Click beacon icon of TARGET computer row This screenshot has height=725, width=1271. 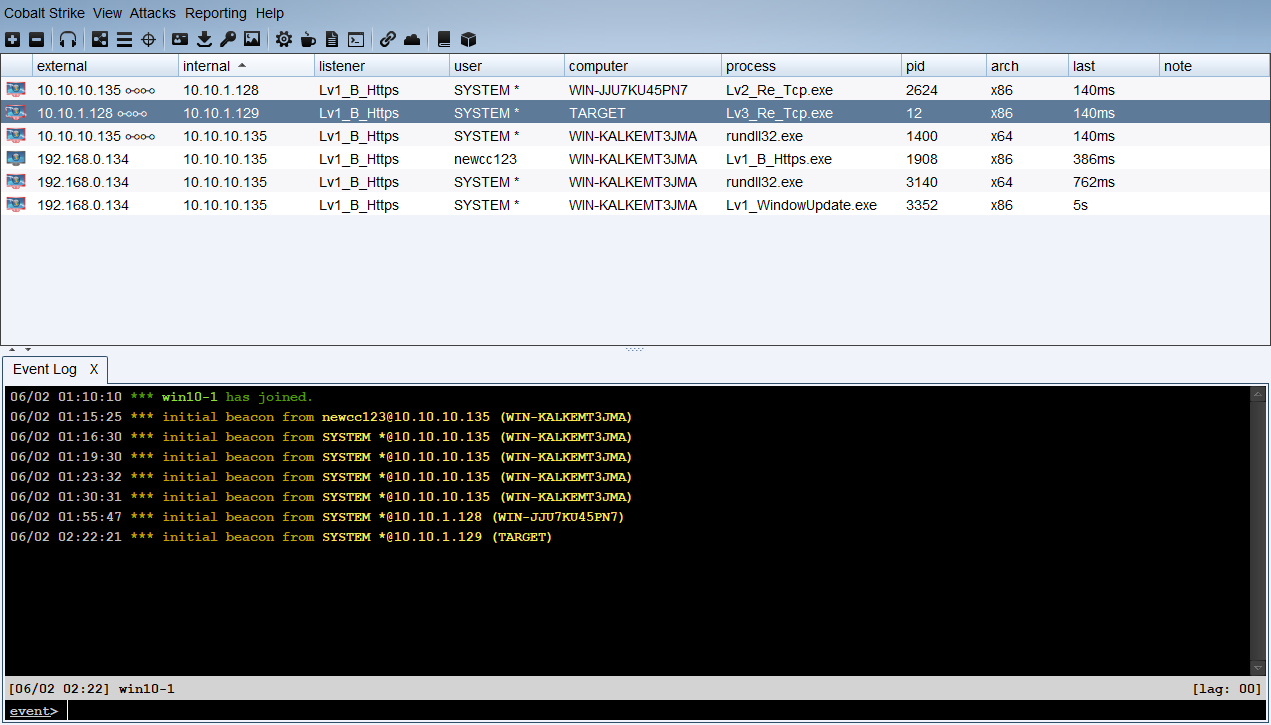[x=16, y=113]
